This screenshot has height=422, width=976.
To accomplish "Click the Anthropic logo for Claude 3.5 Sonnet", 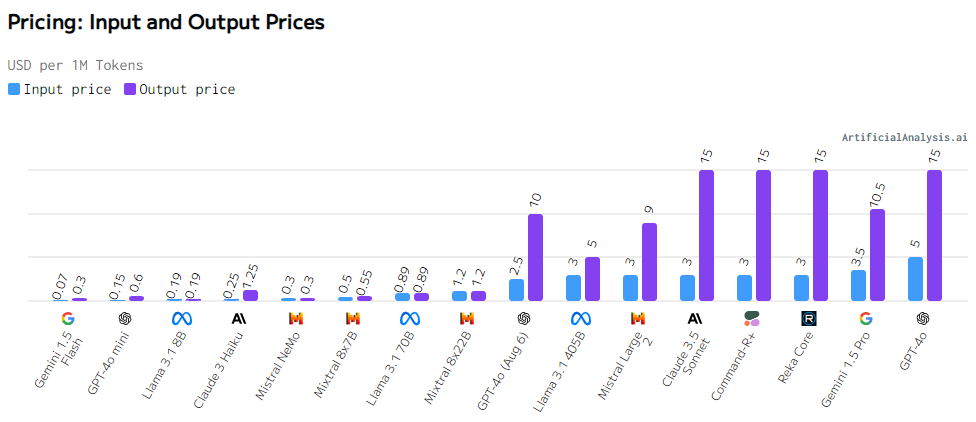I will [x=695, y=318].
